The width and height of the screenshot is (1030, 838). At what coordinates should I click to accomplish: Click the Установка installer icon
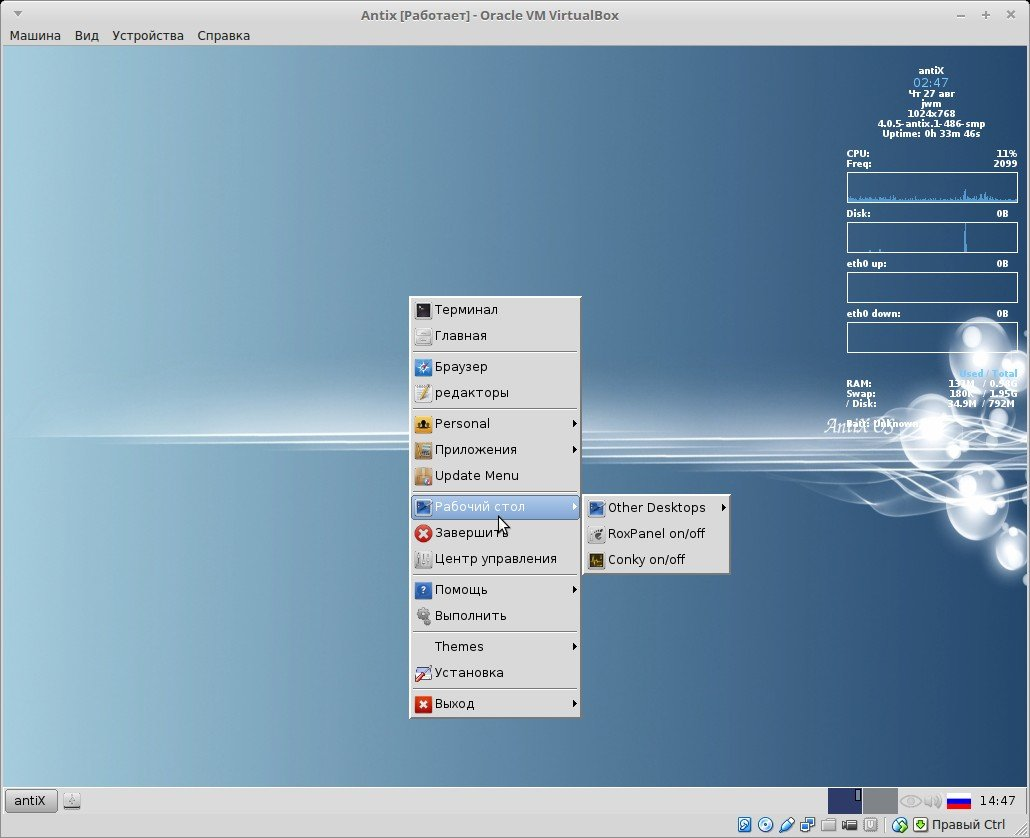[423, 673]
